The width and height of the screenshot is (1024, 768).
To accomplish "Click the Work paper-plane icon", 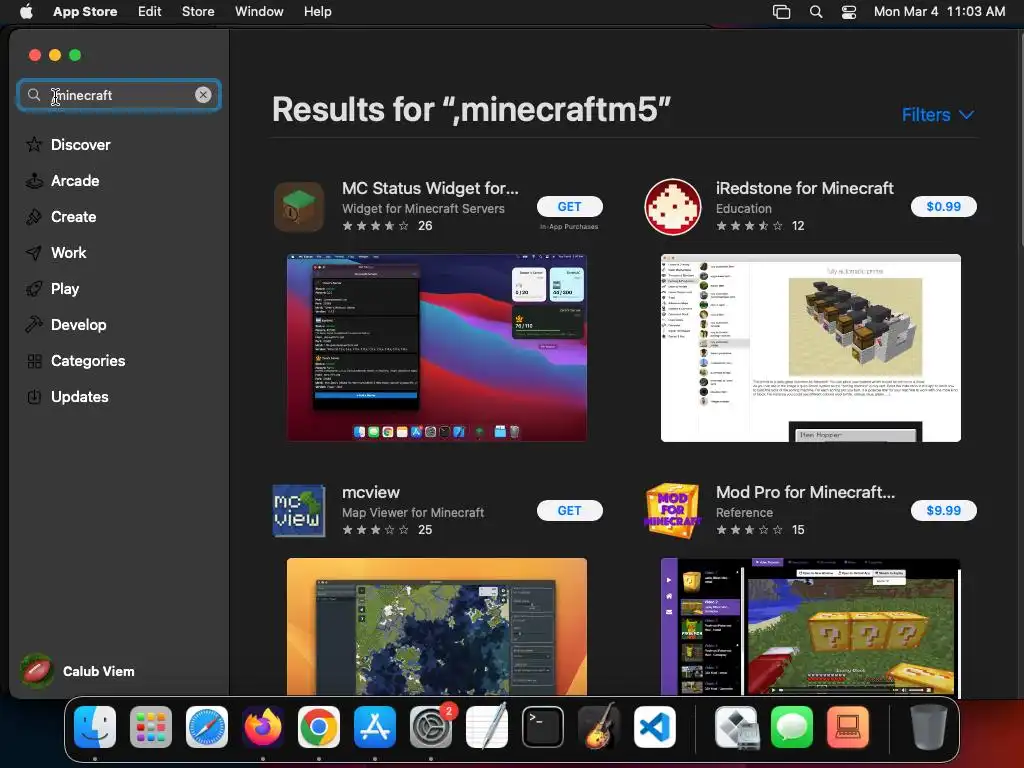I will 34,253.
